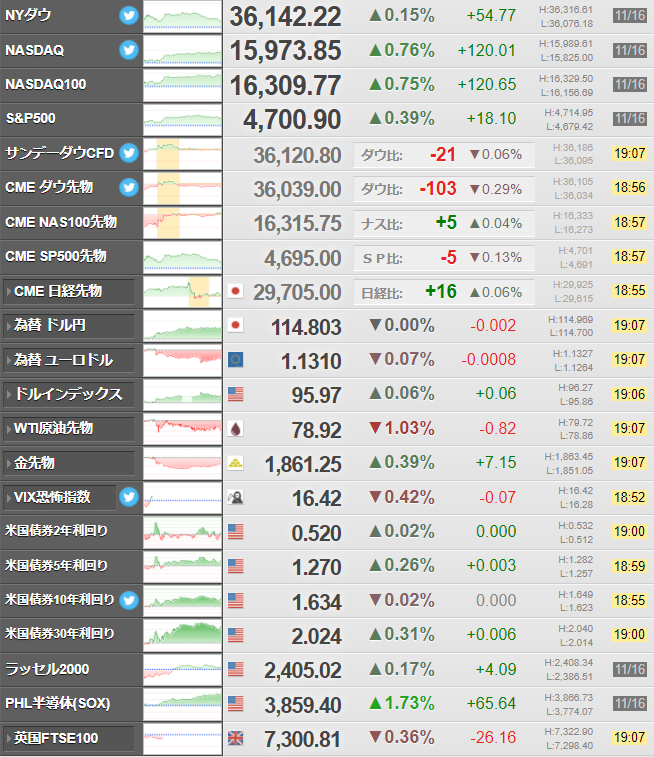Viewport: 654px width, 757px height.
Task: Click the Twitter icon beside VIX恐怖指数
Action: (x=129, y=497)
